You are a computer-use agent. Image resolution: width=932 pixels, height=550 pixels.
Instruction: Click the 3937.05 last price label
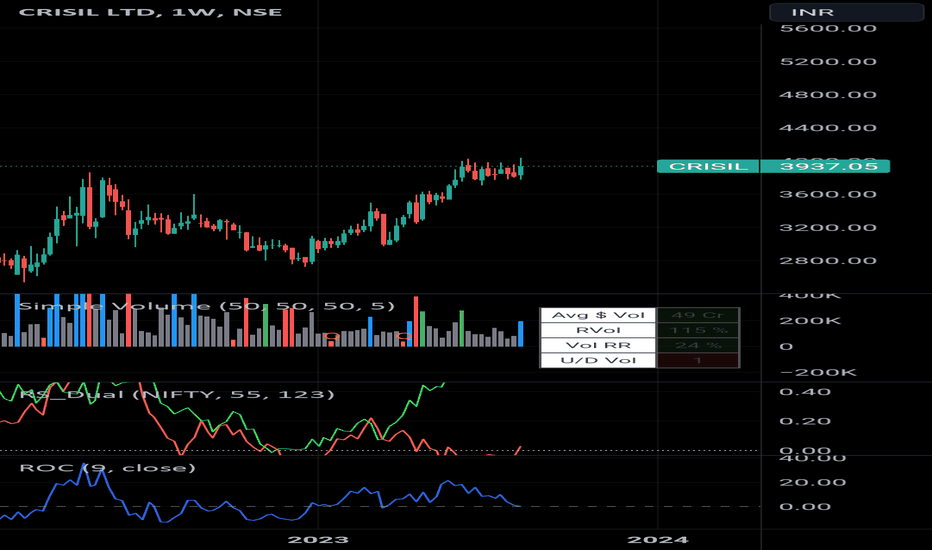pyautogui.click(x=825, y=166)
